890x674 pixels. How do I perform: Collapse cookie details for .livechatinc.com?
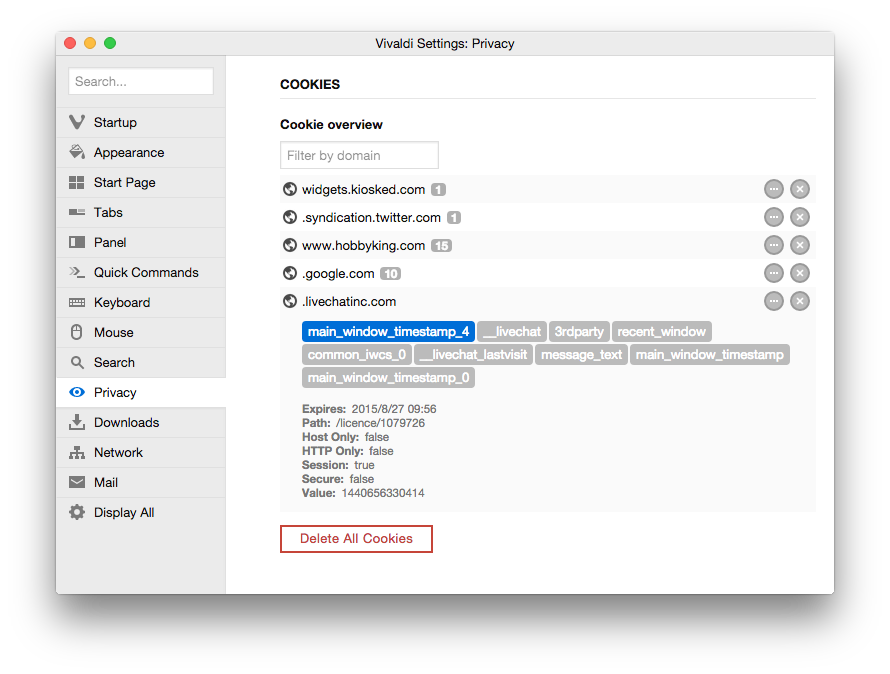pyautogui.click(x=774, y=301)
